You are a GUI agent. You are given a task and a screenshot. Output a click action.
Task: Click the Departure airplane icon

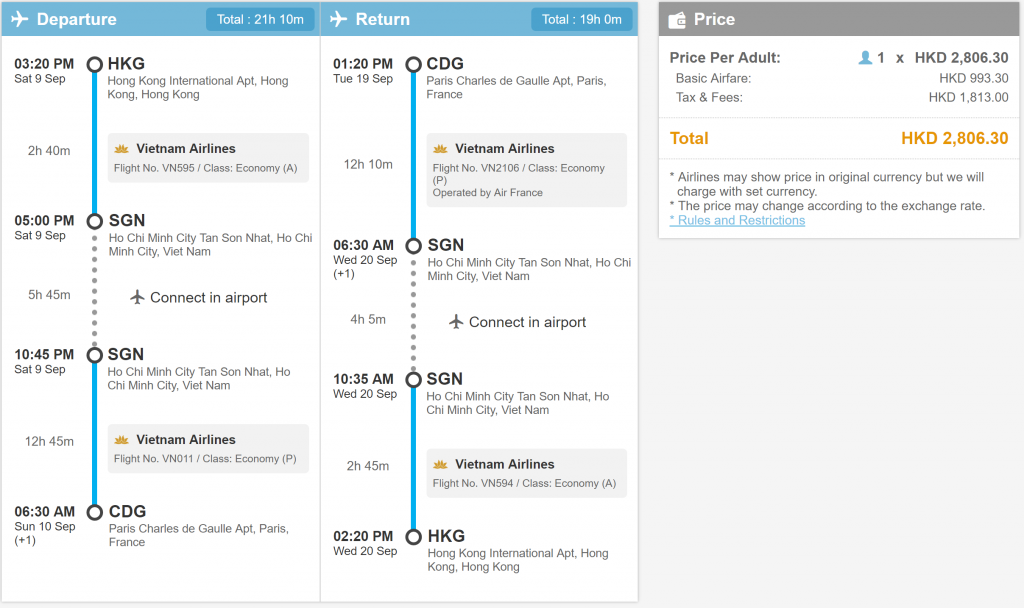pos(20,19)
